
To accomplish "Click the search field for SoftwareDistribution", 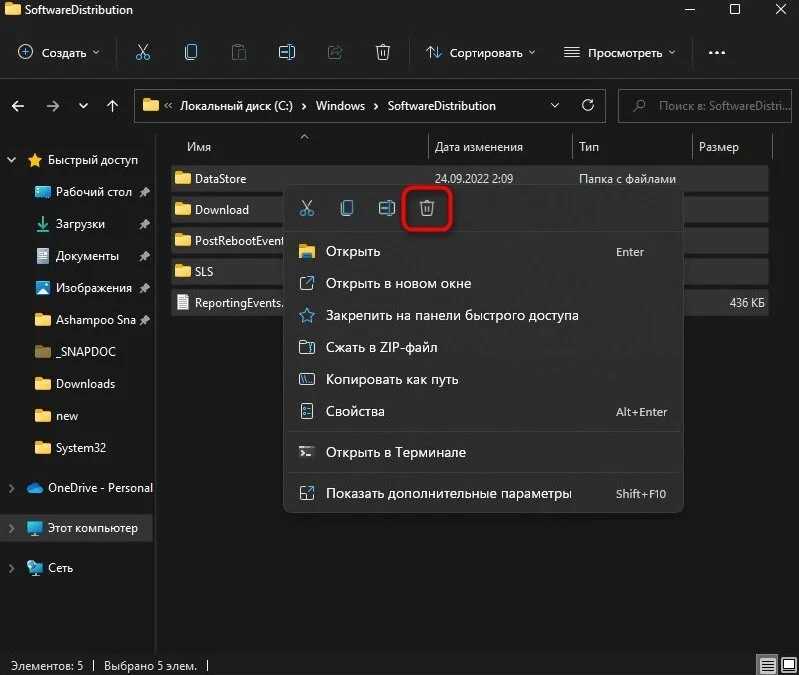I will (705, 106).
